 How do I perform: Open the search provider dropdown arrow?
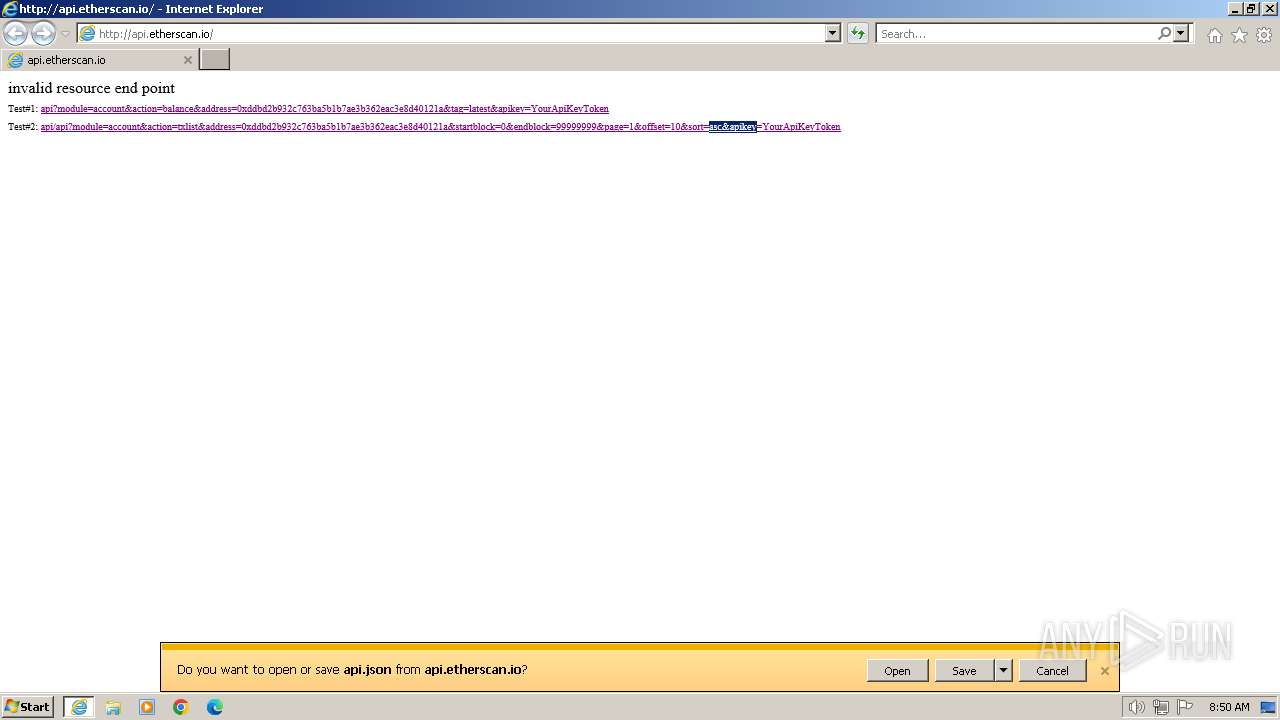pos(1181,34)
